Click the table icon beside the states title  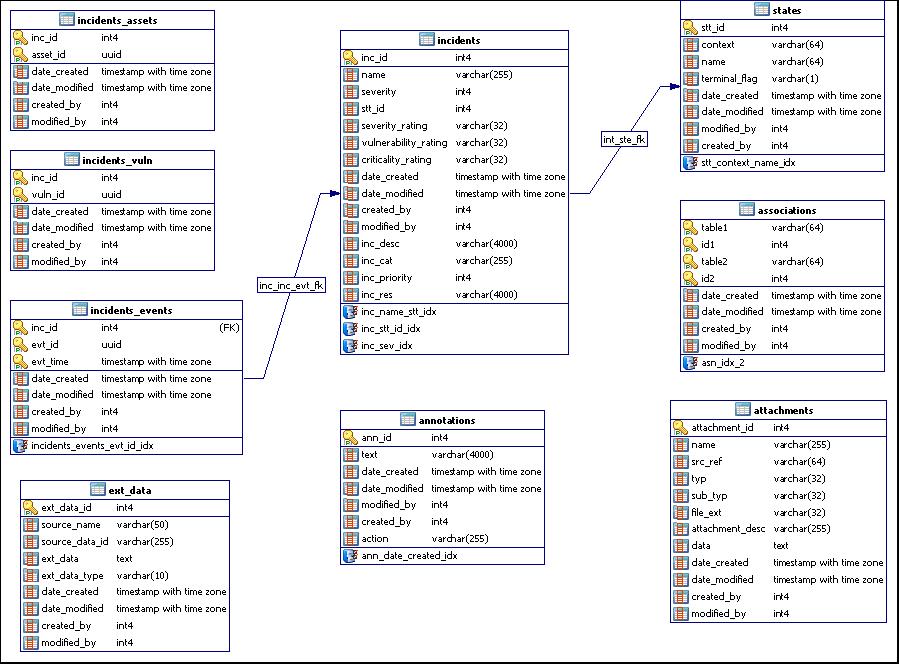pos(762,10)
